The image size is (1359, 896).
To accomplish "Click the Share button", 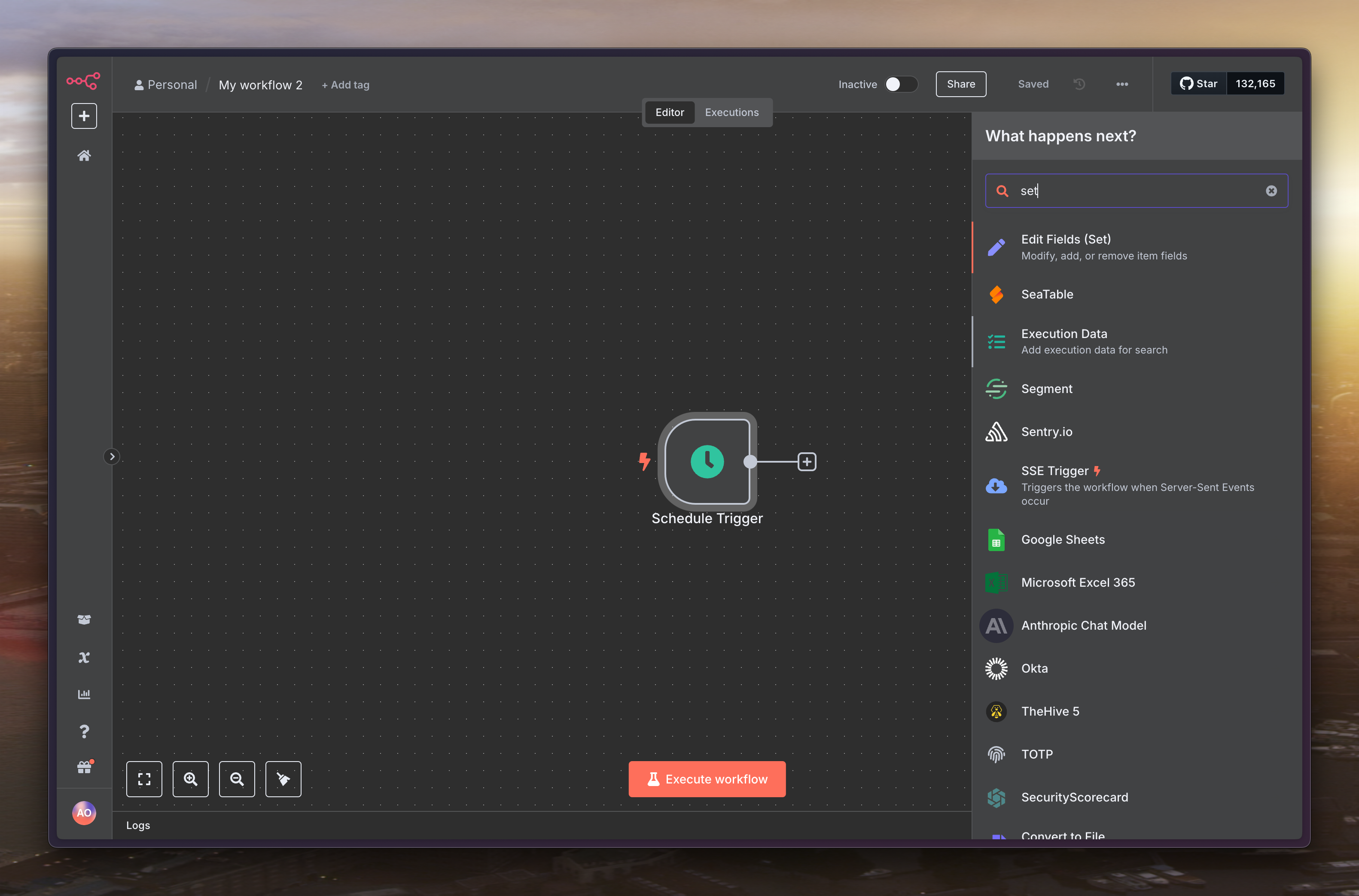I will point(960,84).
